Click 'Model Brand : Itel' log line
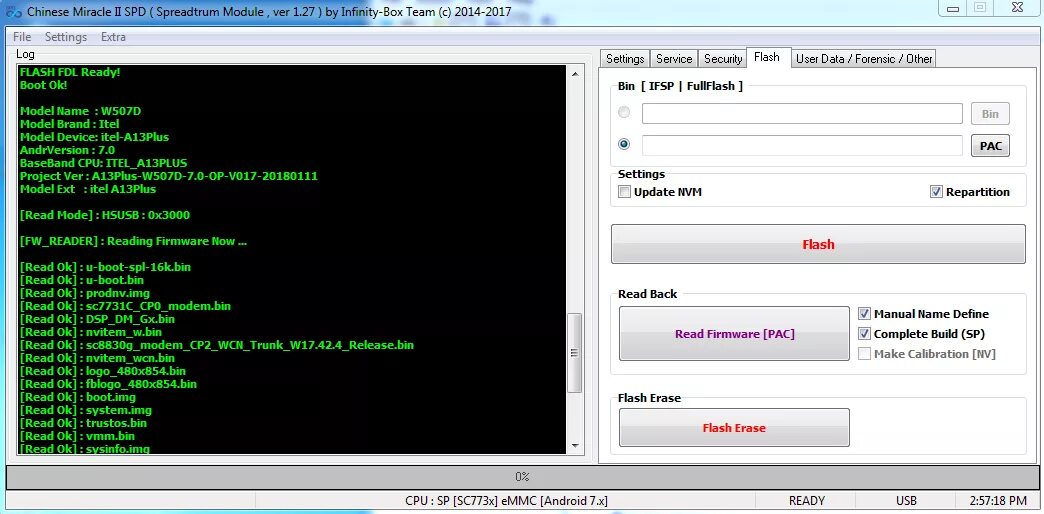1044x514 pixels. point(69,124)
